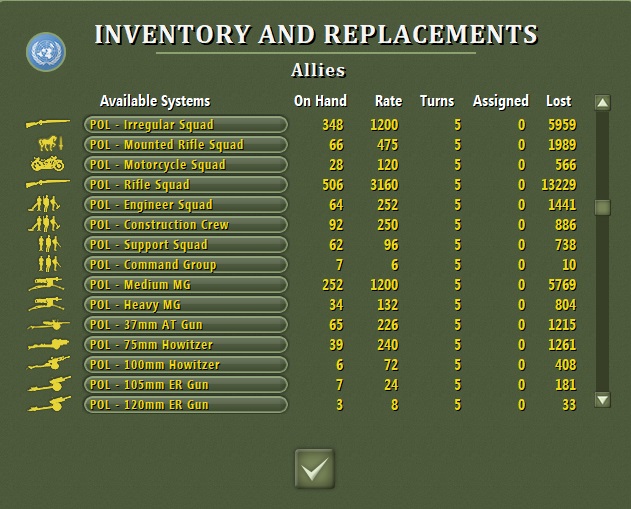Select the POL - Irregular Squad system
This screenshot has height=509, width=631.
point(186,124)
